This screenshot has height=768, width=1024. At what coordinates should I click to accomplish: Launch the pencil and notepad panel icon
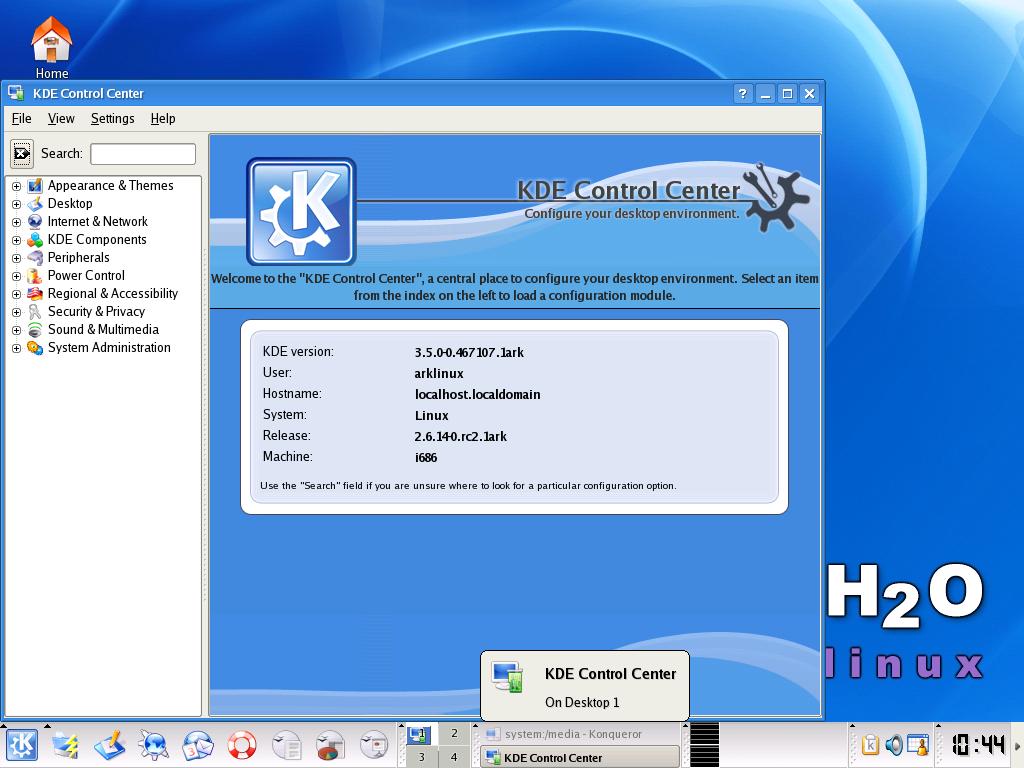pos(110,745)
